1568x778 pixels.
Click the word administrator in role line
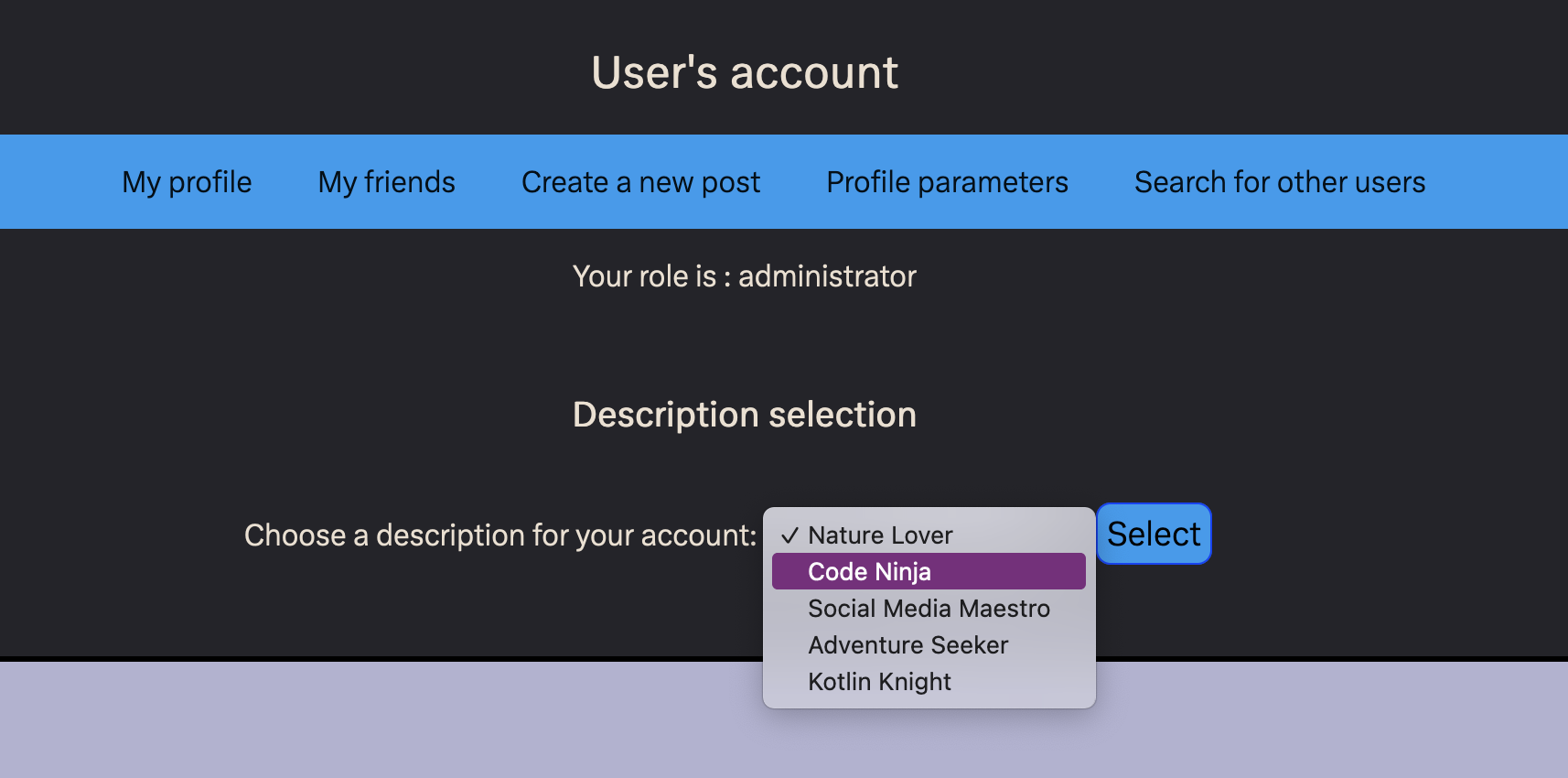[x=827, y=276]
